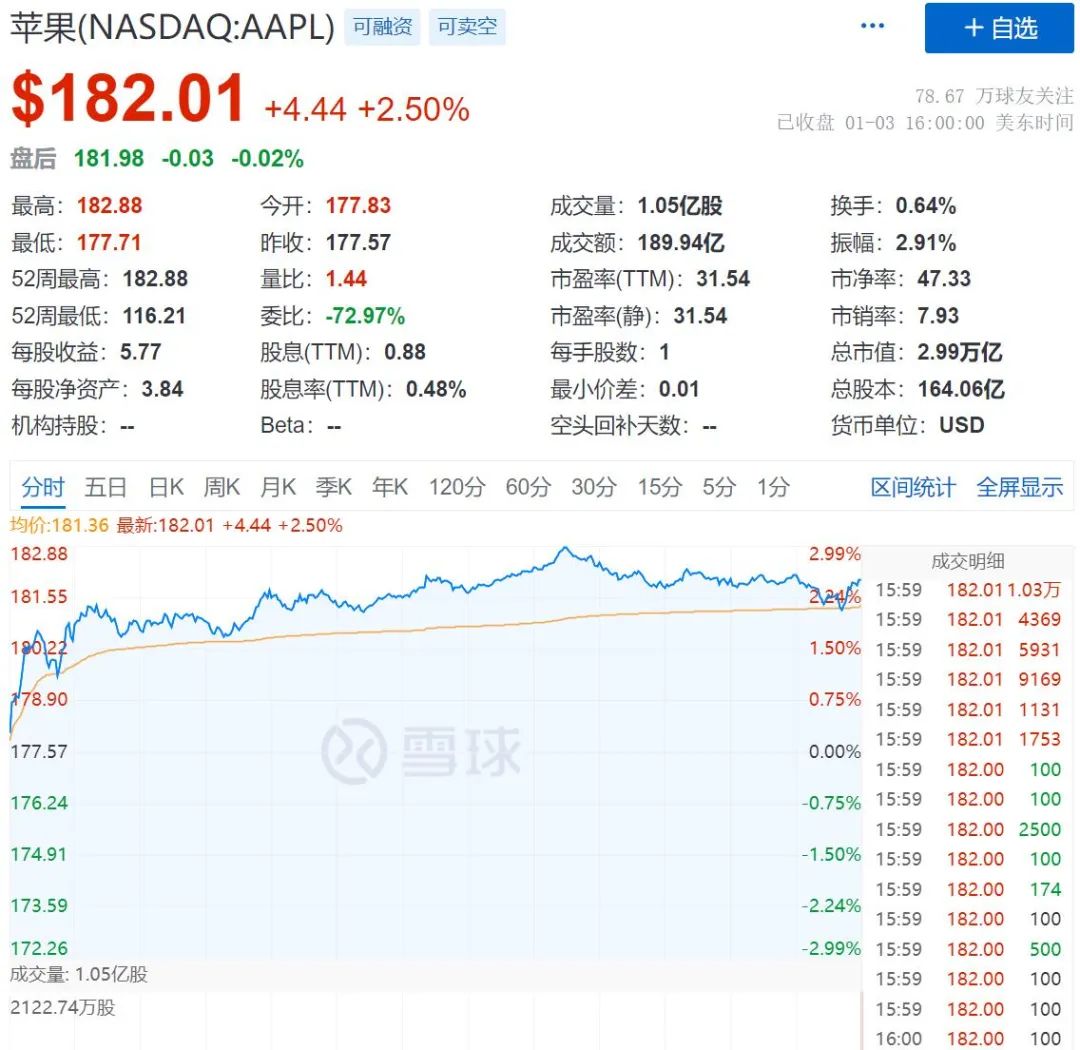Select trade row with volume 1131
The height and width of the screenshot is (1050, 1080).
click(x=968, y=710)
